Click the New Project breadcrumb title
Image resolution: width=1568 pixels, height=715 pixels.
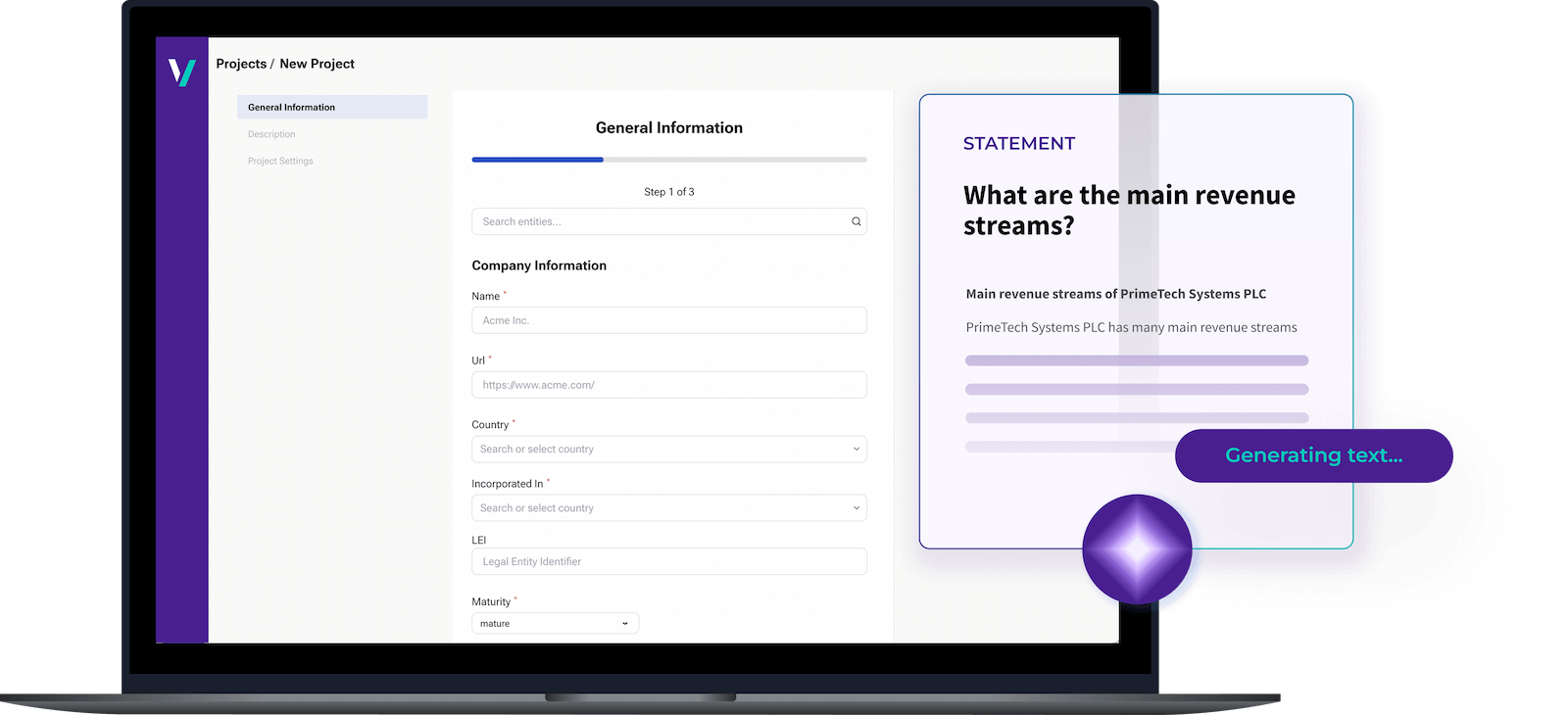[317, 64]
